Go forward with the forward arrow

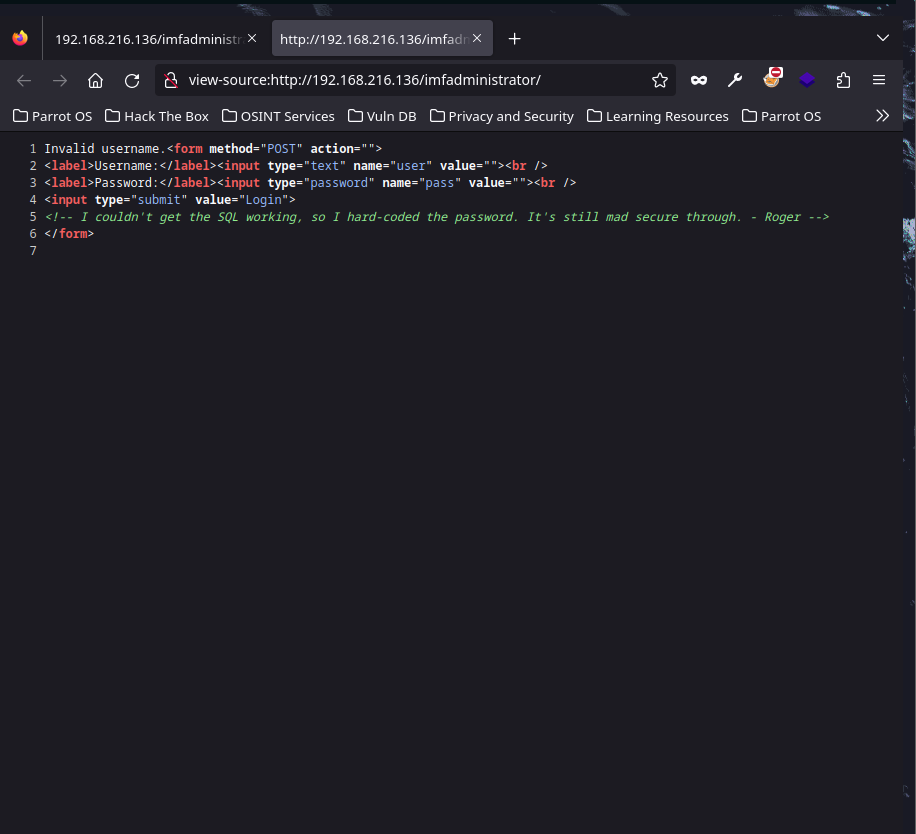tap(60, 81)
